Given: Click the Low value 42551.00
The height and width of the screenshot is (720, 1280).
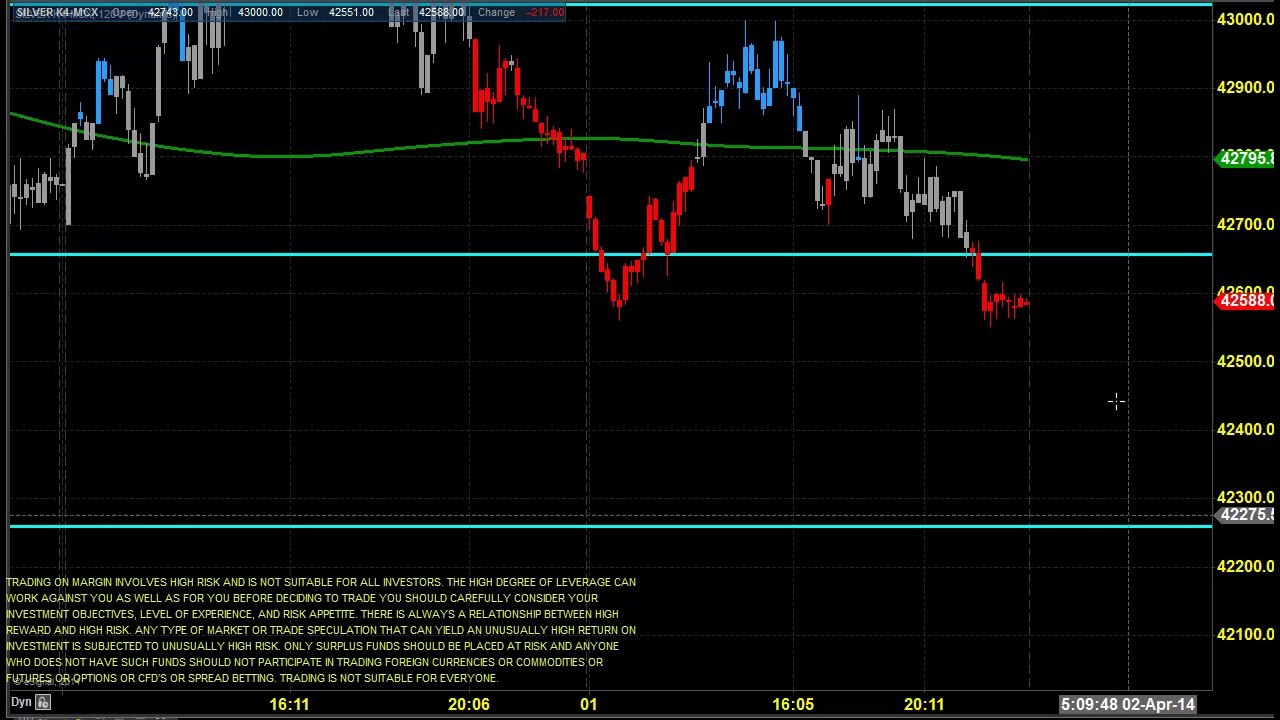Looking at the screenshot, I should tap(350, 12).
